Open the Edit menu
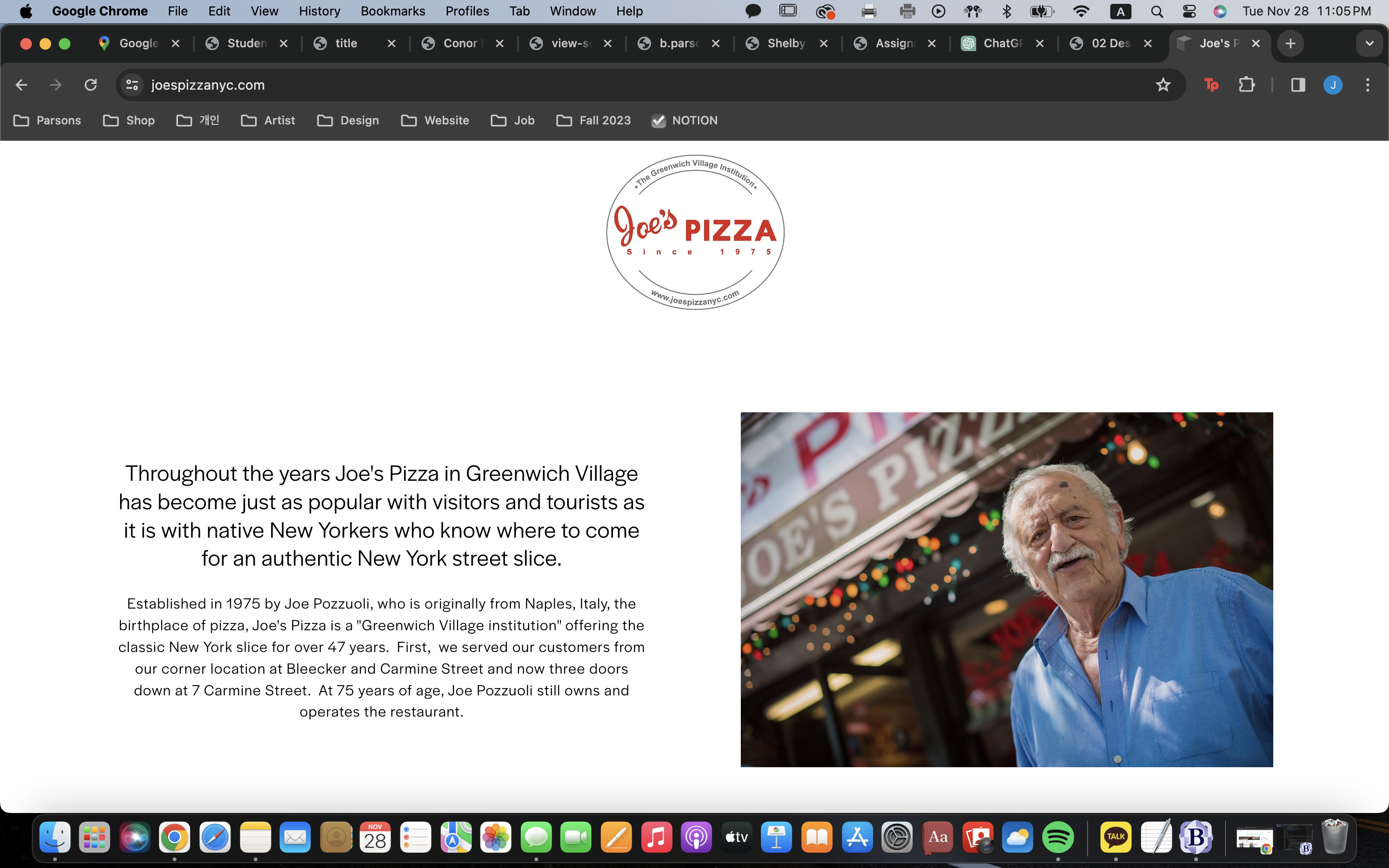This screenshot has height=868, width=1389. [x=219, y=12]
